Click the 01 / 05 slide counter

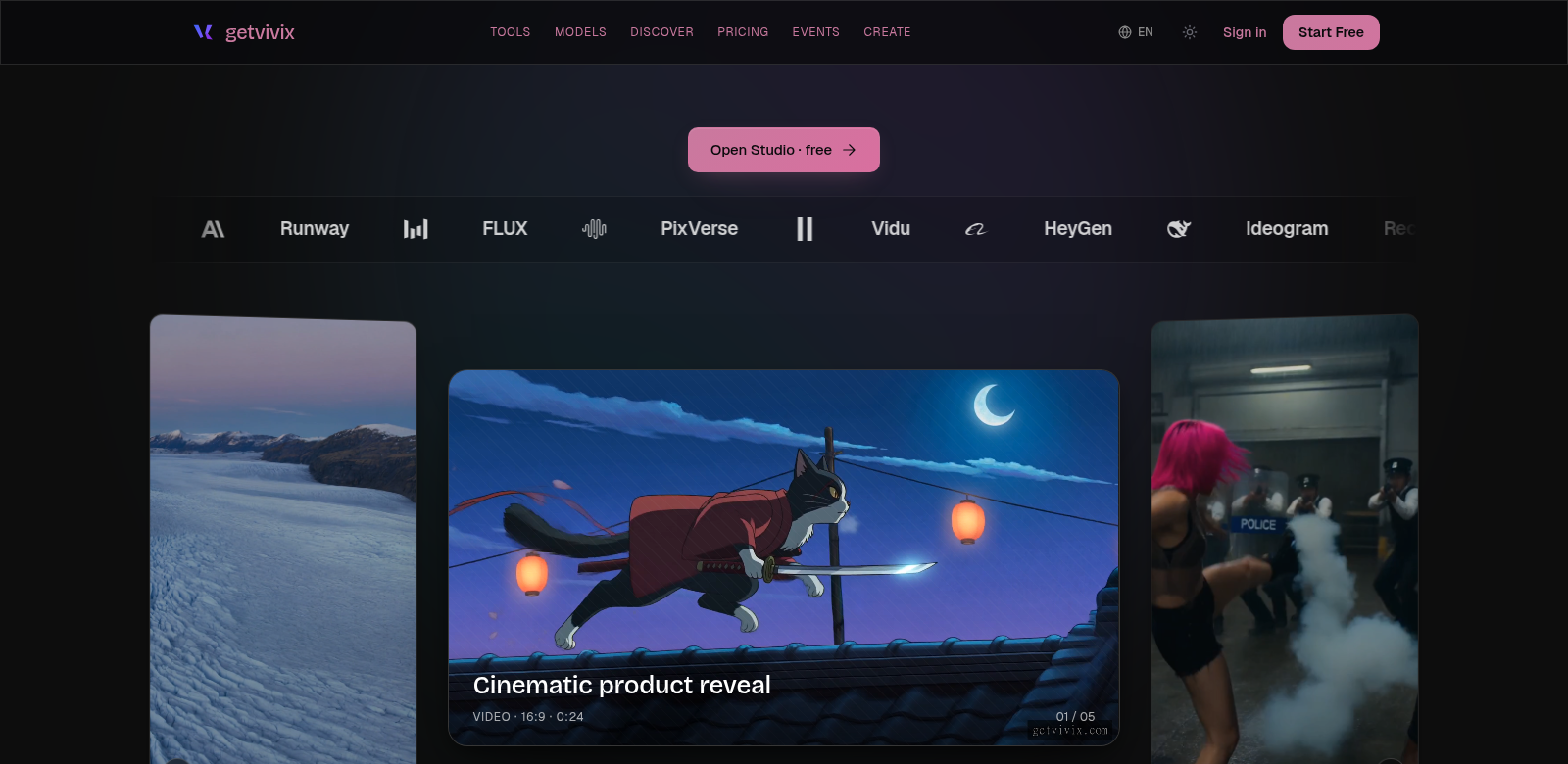(x=1075, y=717)
